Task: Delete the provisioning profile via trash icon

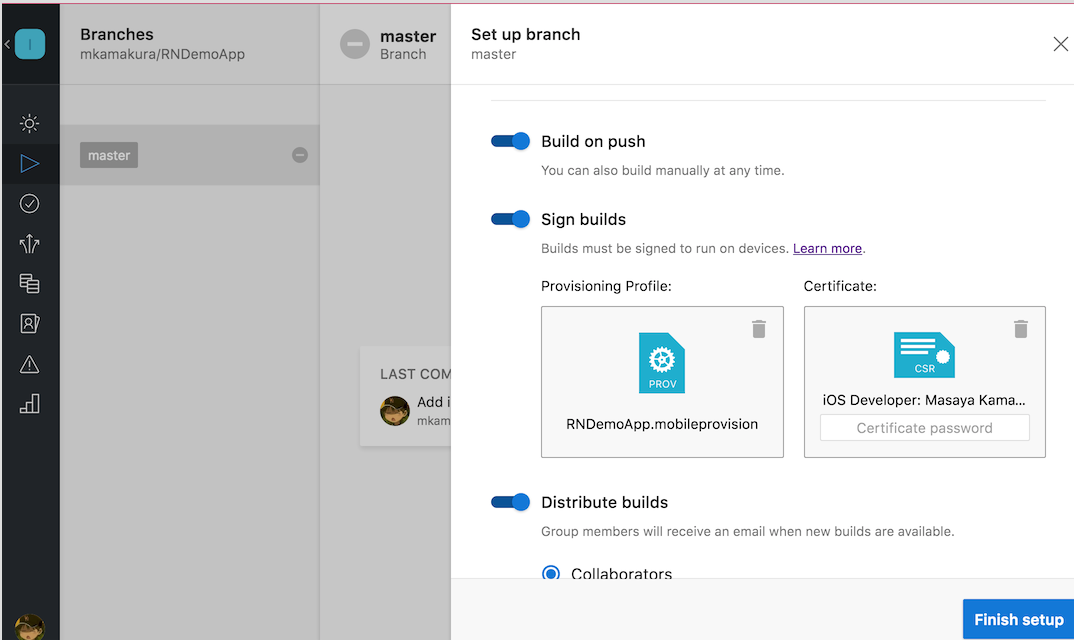Action: coord(759,329)
